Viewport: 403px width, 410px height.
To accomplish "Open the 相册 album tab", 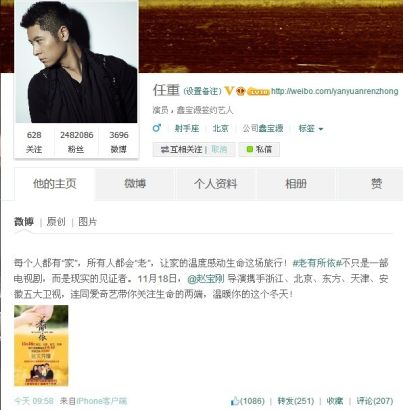I will click(296, 184).
